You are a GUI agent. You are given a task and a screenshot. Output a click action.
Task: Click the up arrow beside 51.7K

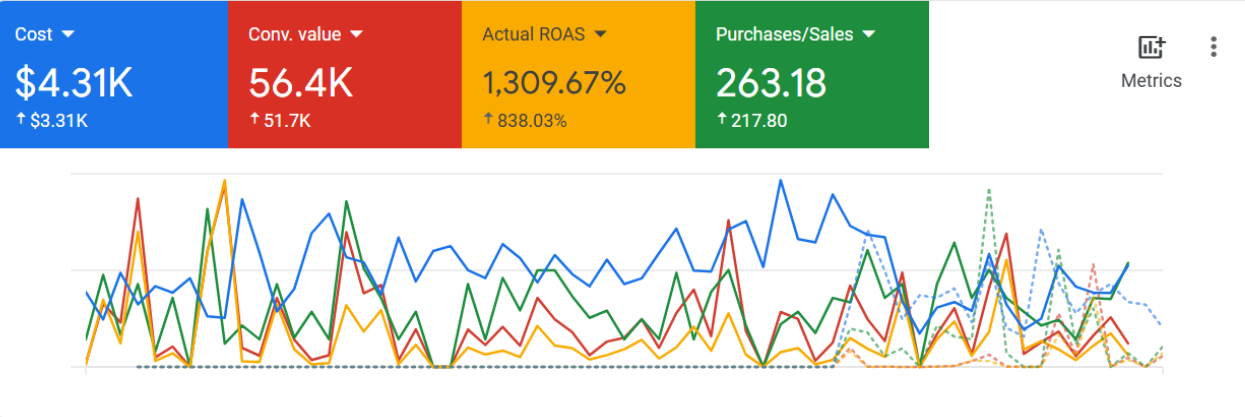(255, 121)
